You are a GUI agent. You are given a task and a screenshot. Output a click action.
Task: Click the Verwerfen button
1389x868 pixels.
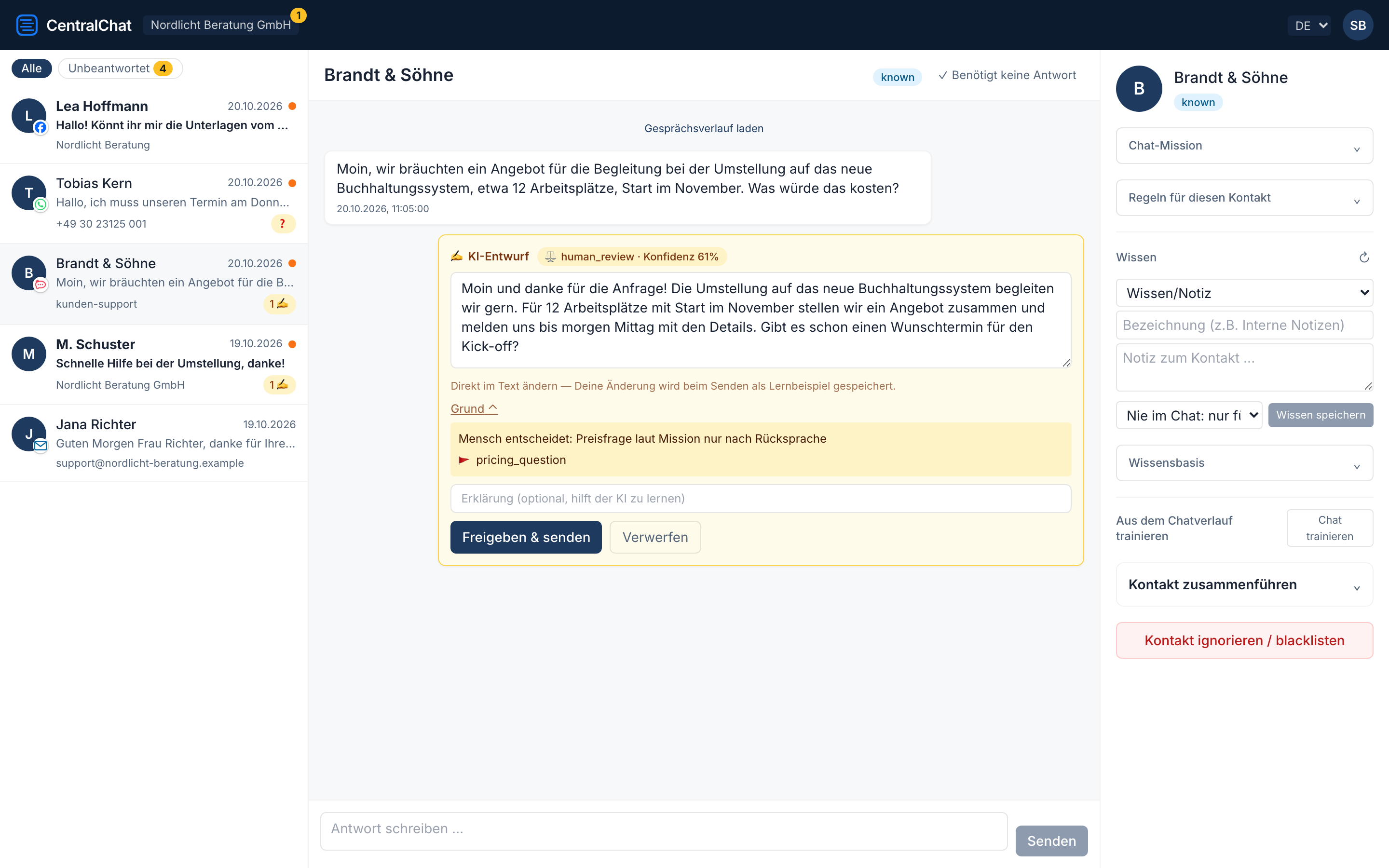pos(655,537)
